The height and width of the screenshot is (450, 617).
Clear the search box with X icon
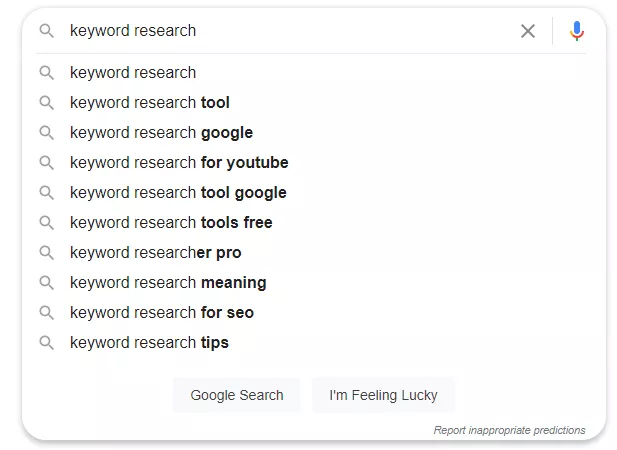[x=528, y=31]
